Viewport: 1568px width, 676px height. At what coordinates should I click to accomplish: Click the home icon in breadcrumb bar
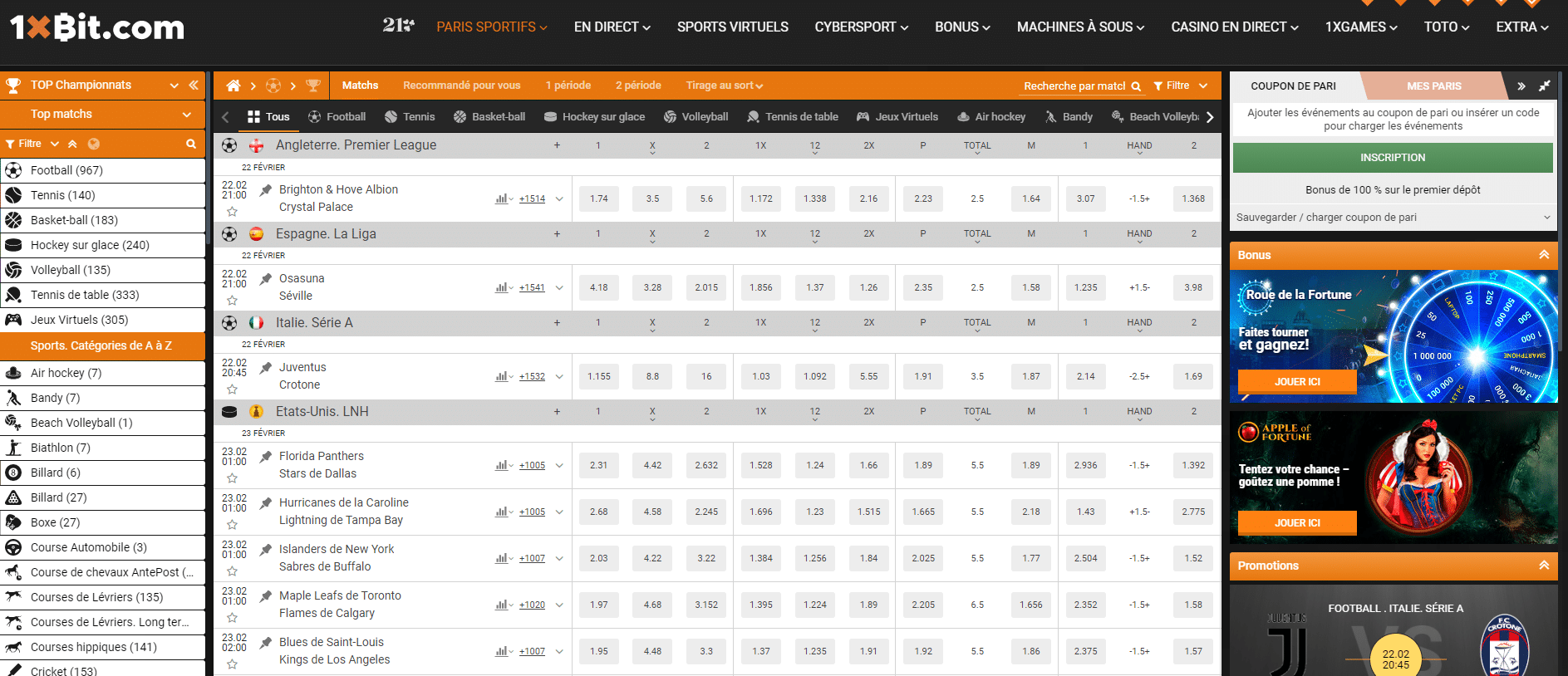[233, 86]
